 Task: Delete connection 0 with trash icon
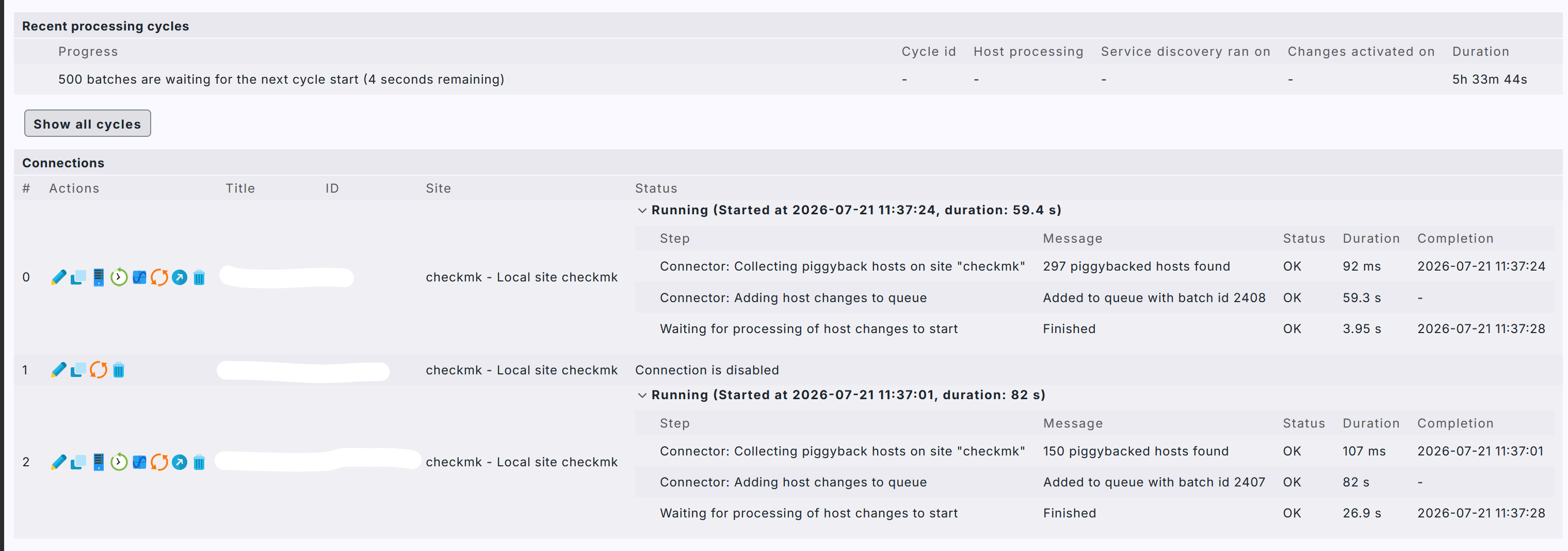tap(199, 278)
